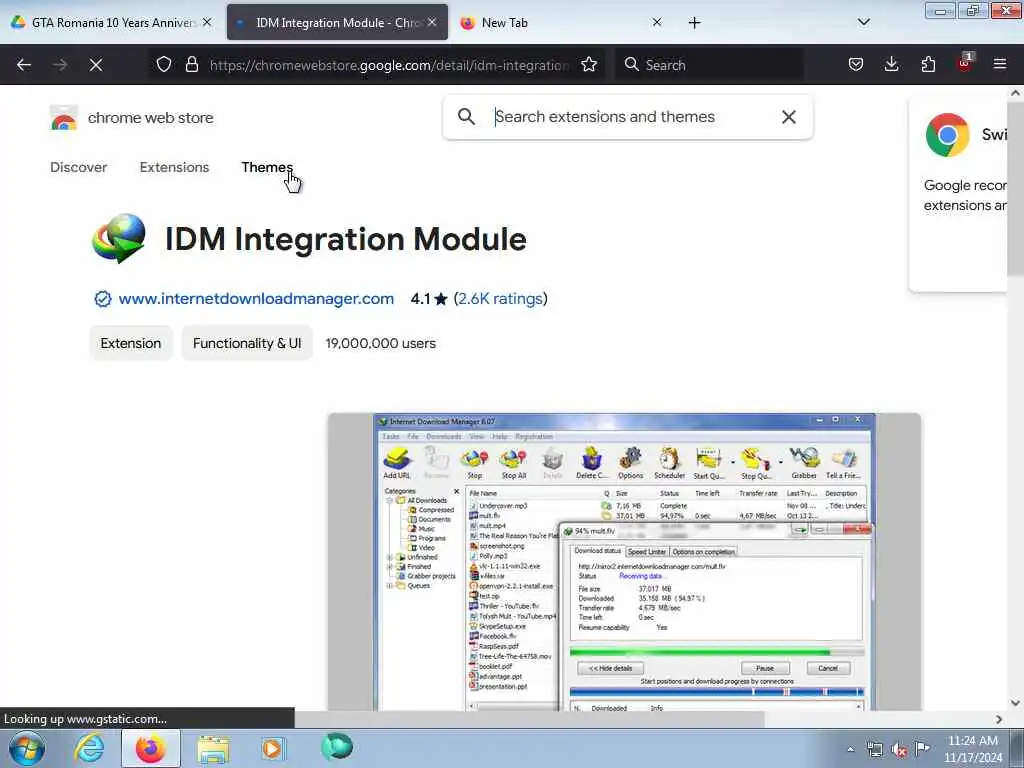Open a new tab with the plus button
1024x768 pixels.
pyautogui.click(x=694, y=23)
